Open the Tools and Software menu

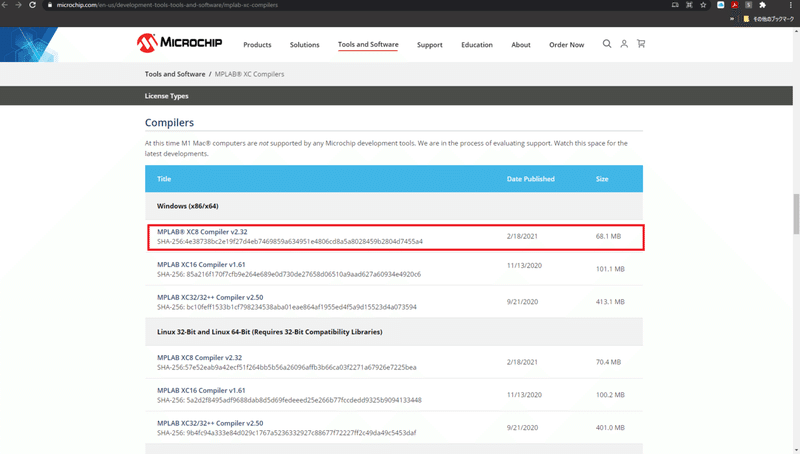(368, 44)
